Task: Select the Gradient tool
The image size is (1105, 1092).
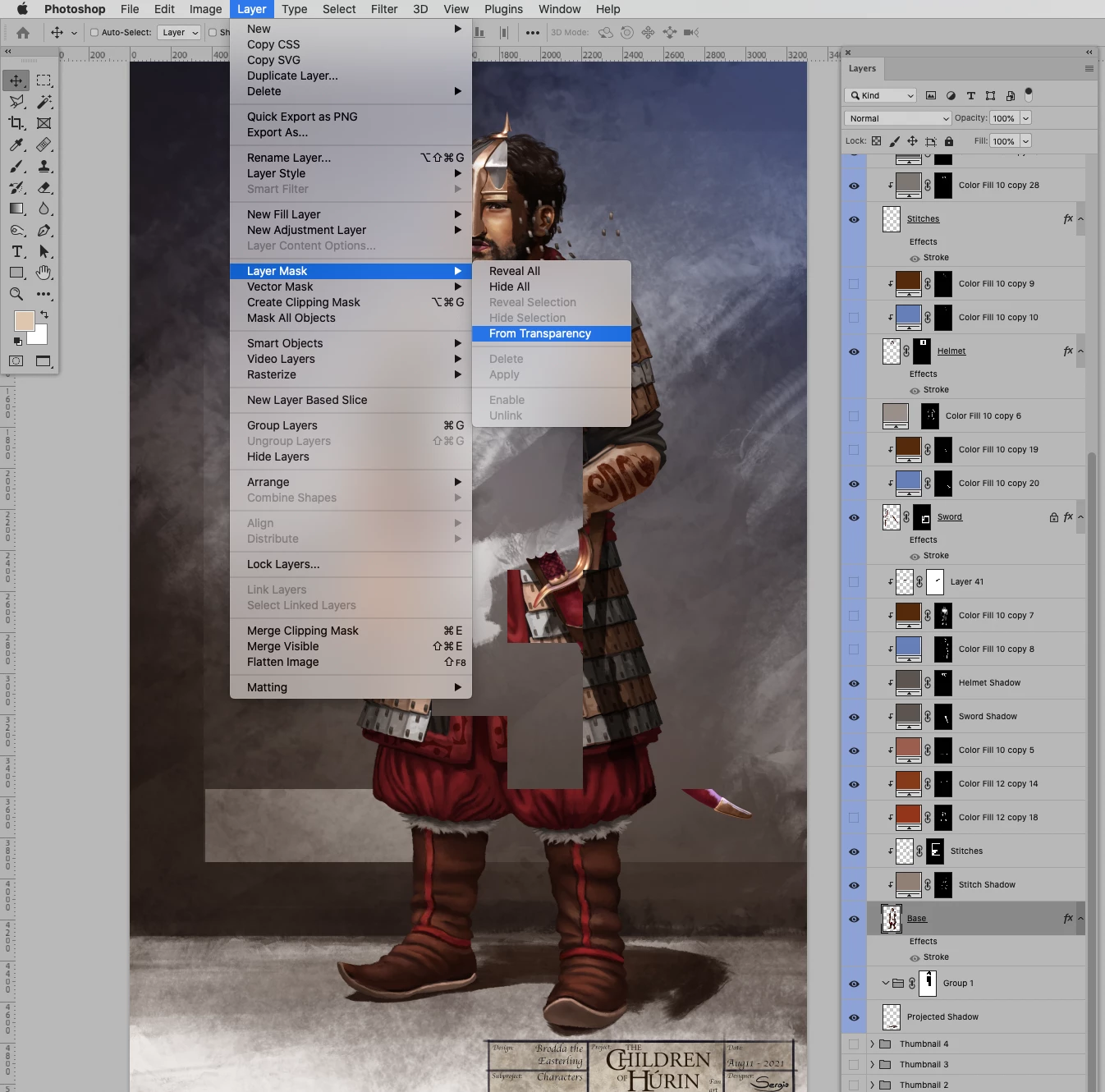Action: pos(16,209)
